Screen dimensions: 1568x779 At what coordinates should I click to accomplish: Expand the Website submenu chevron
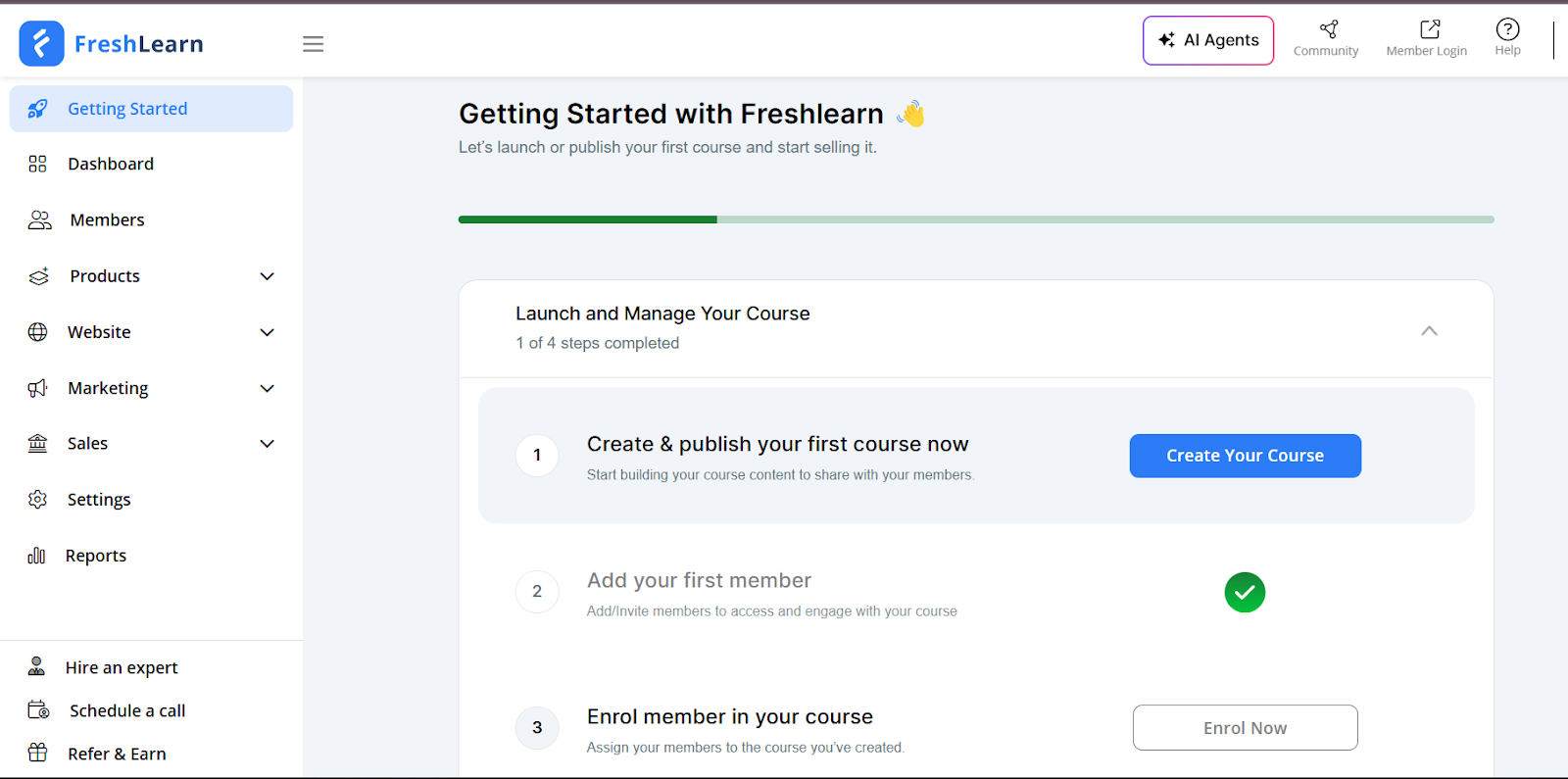pos(267,332)
